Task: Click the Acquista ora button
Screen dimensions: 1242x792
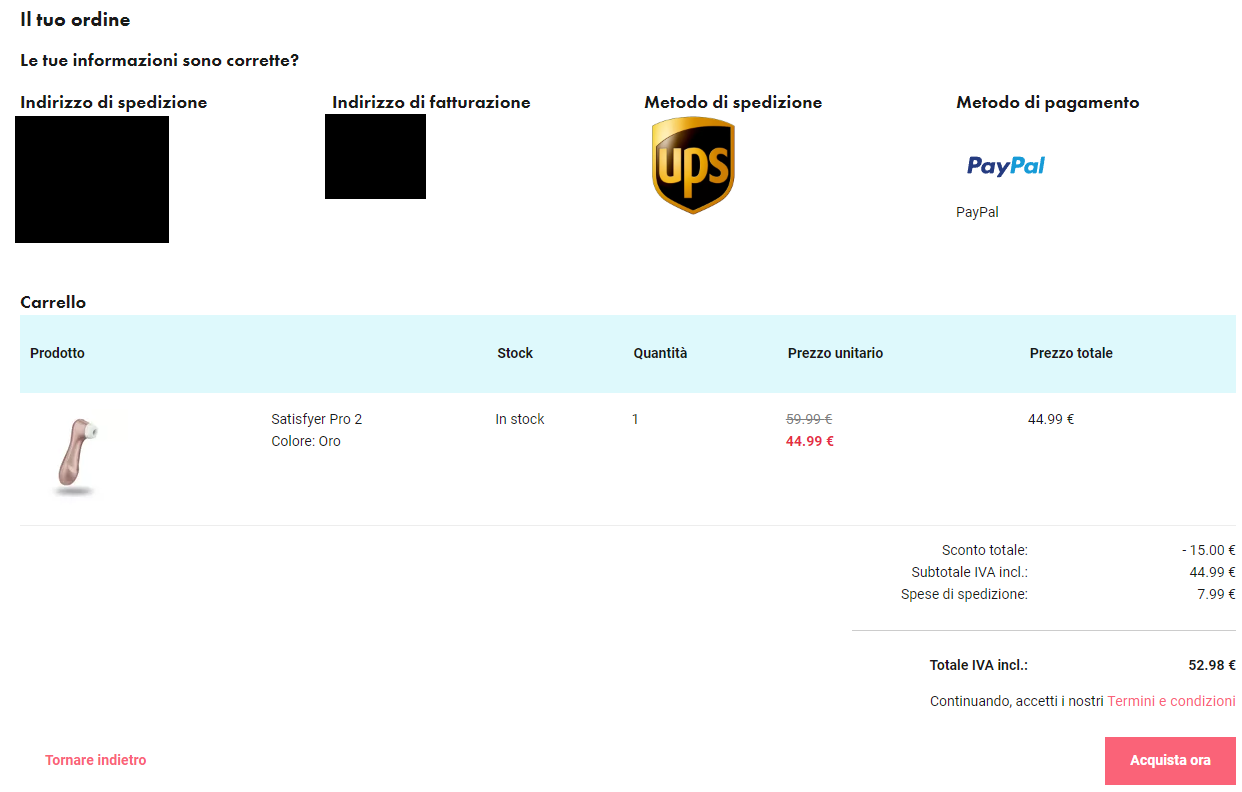Action: pos(1170,761)
